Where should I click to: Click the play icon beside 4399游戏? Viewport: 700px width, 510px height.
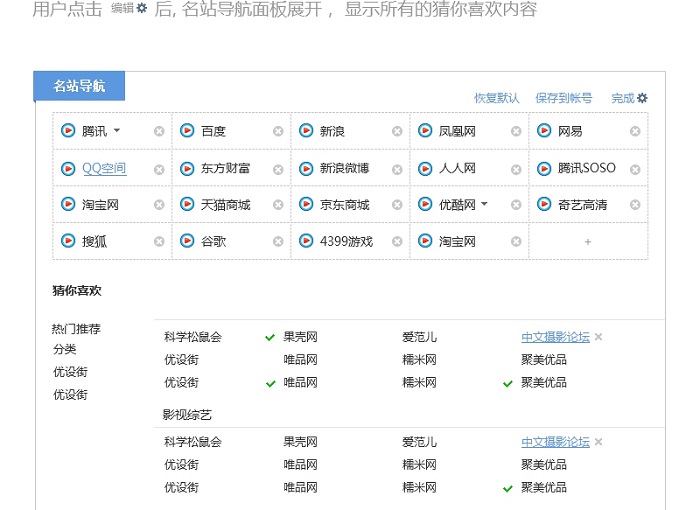click(306, 241)
